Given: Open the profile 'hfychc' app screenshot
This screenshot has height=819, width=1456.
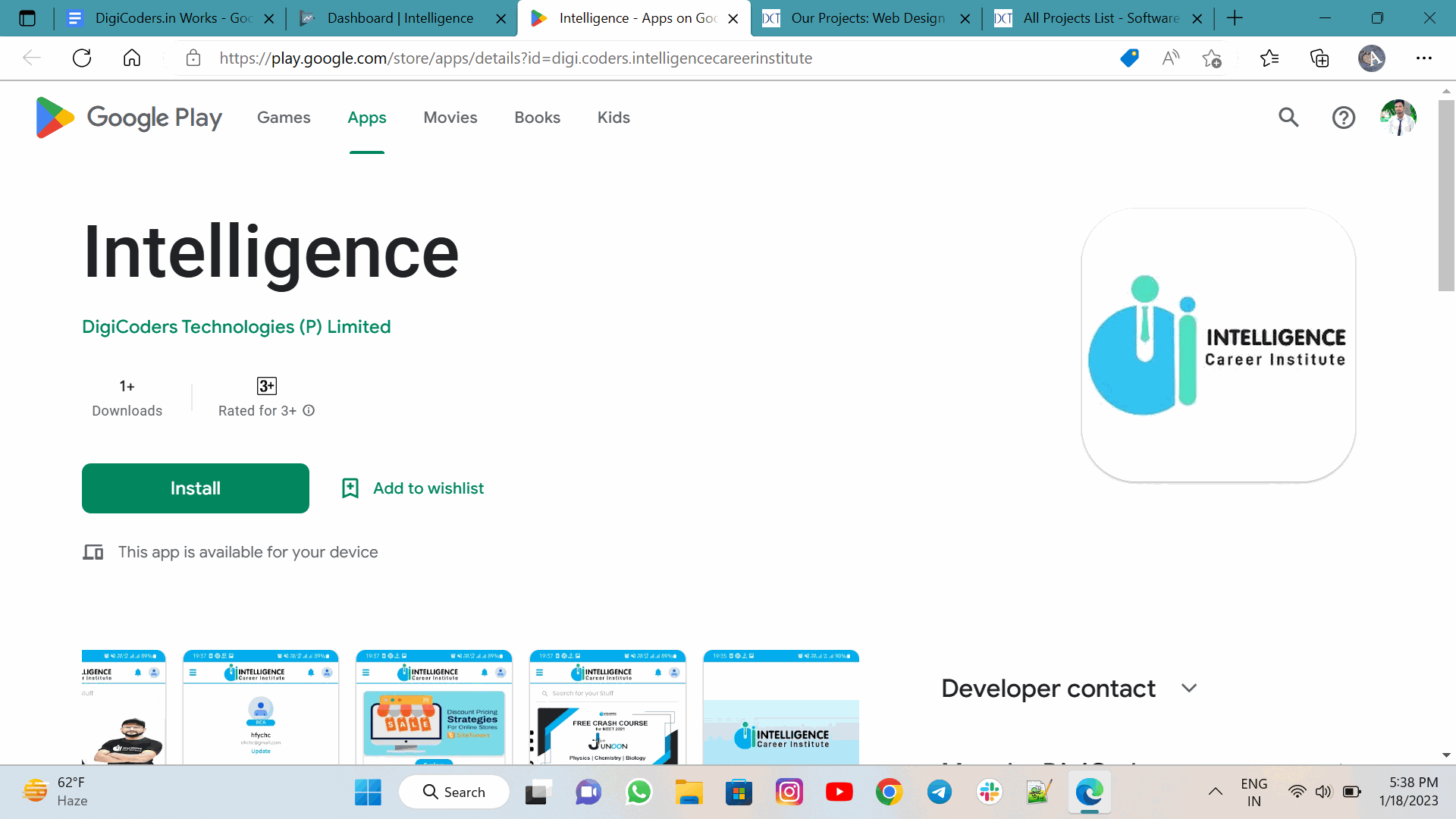Looking at the screenshot, I should point(261,707).
